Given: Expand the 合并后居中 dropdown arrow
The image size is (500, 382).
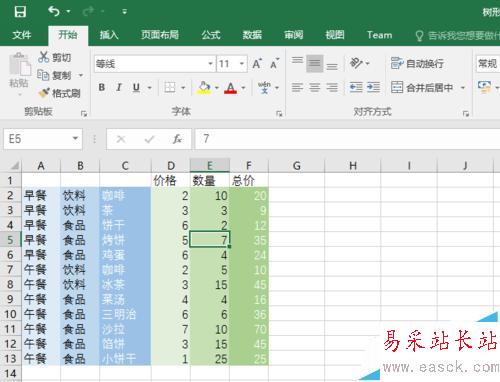Looking at the screenshot, I should (x=463, y=88).
